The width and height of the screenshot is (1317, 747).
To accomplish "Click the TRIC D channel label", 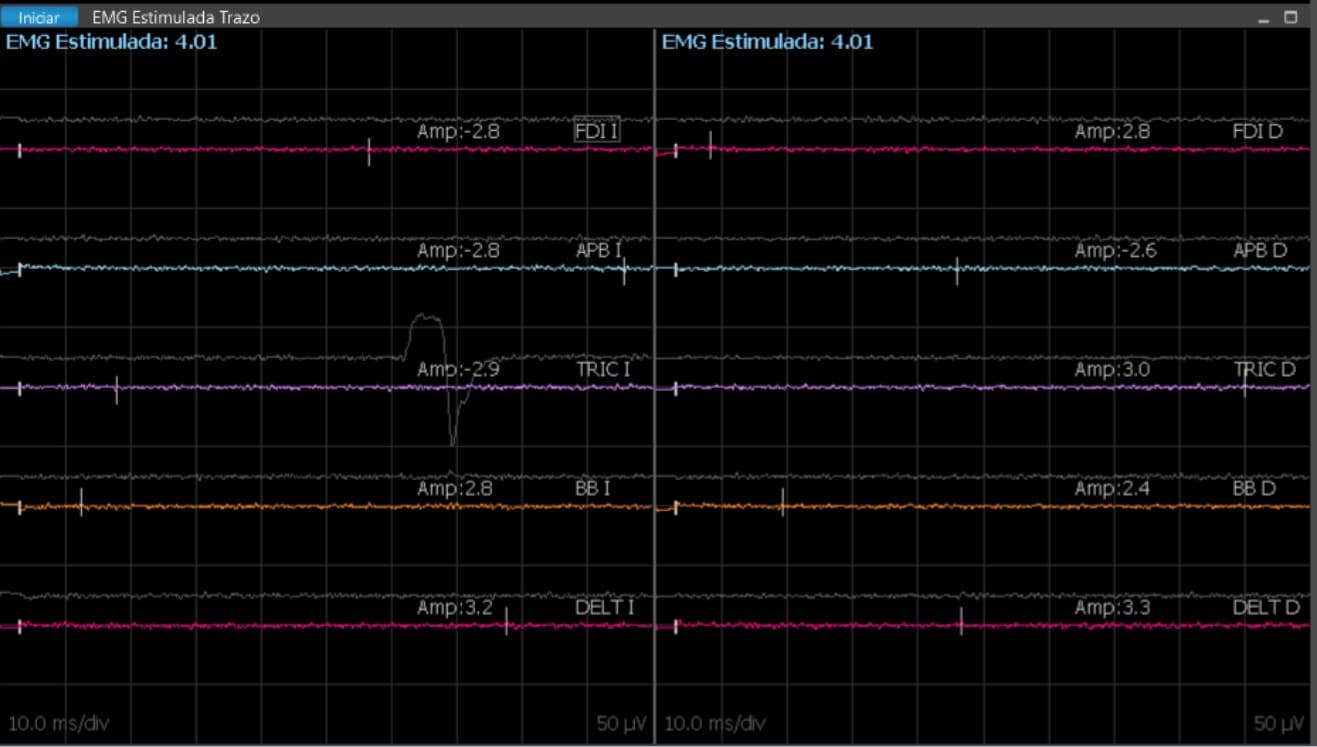I will click(1264, 369).
